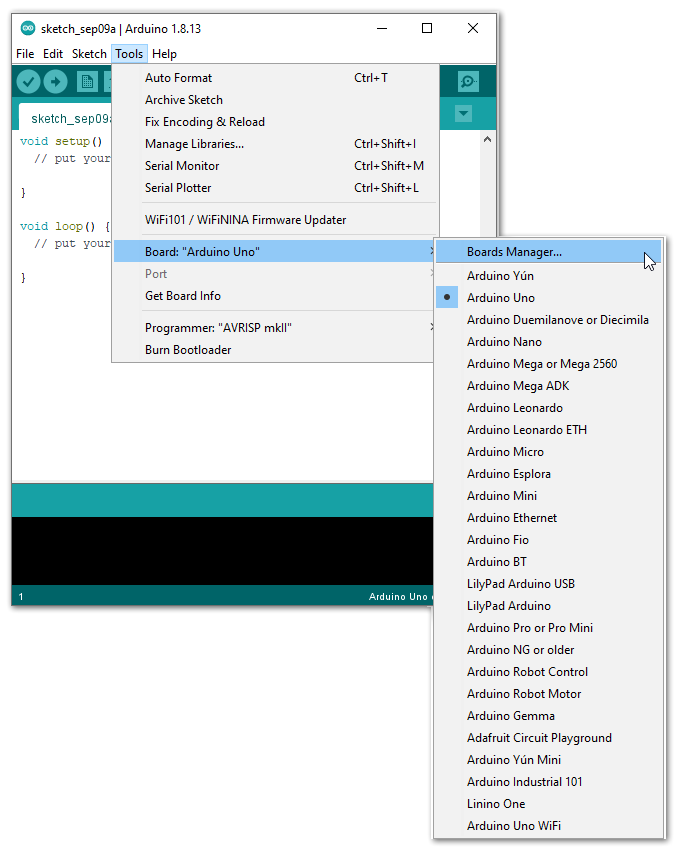The width and height of the screenshot is (680, 856).
Task: Select the Arduino Mega ADK board
Action: tap(548, 386)
